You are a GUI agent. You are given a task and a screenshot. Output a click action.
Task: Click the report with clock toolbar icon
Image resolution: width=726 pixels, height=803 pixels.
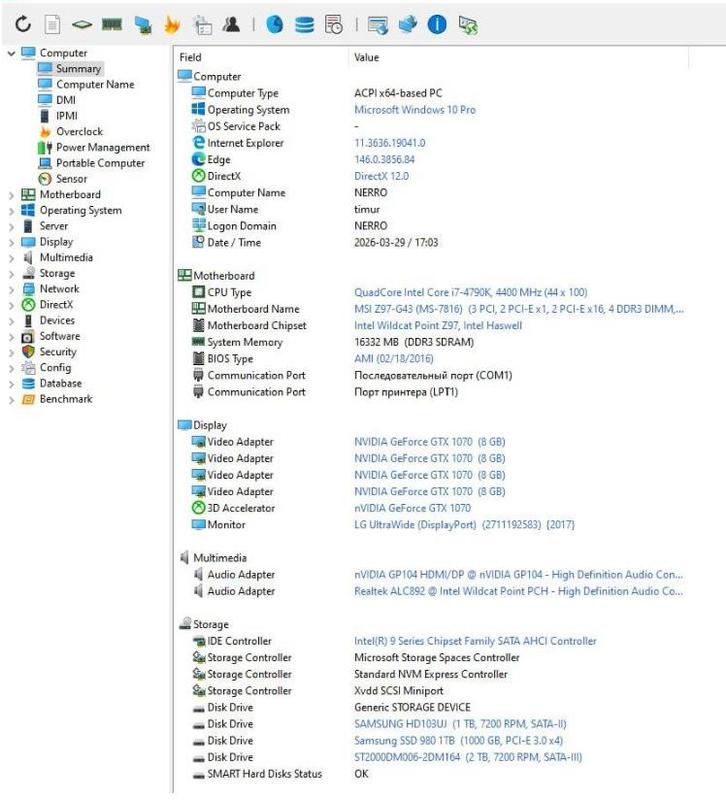click(x=334, y=24)
